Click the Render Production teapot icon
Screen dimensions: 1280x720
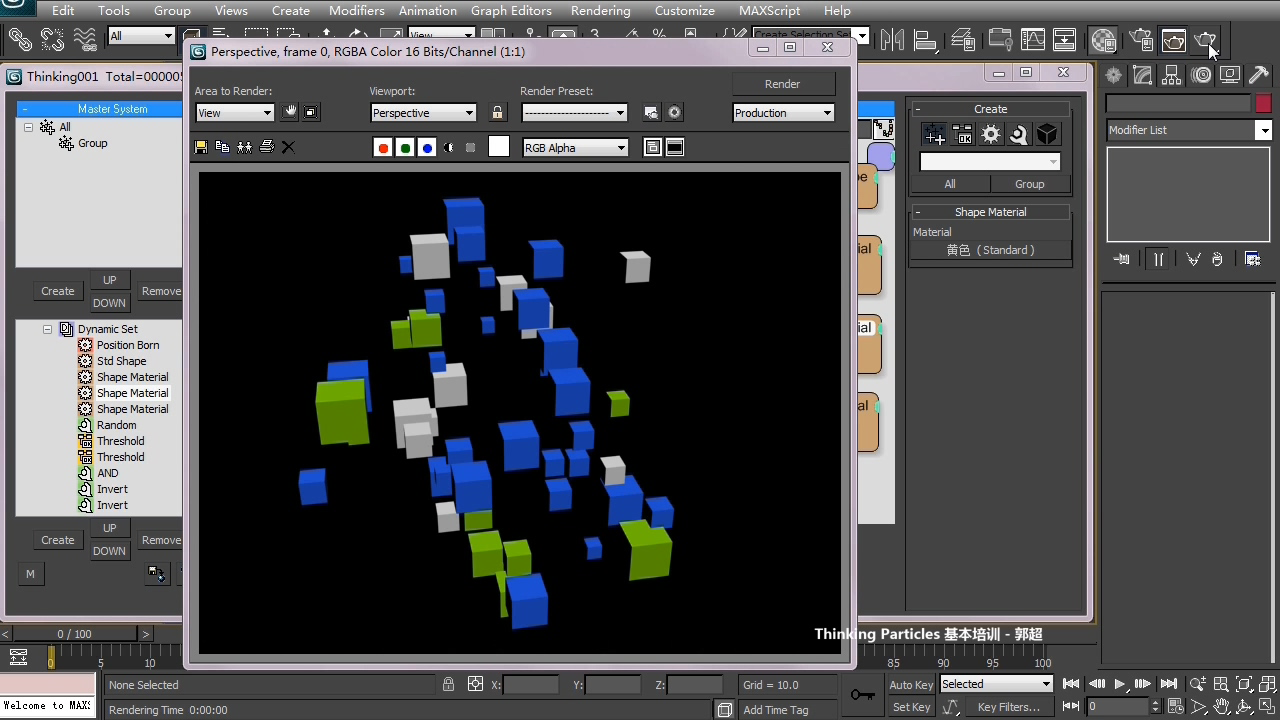(1205, 40)
